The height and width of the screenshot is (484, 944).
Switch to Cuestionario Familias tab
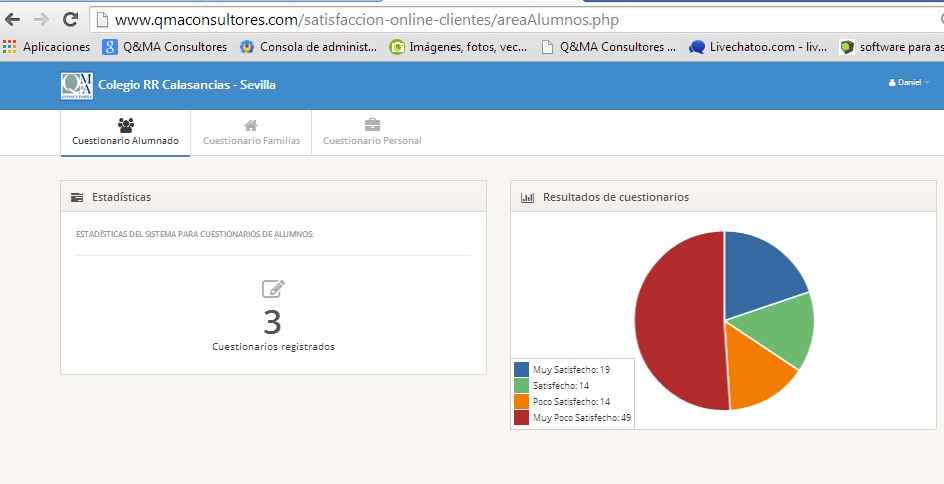[251, 132]
